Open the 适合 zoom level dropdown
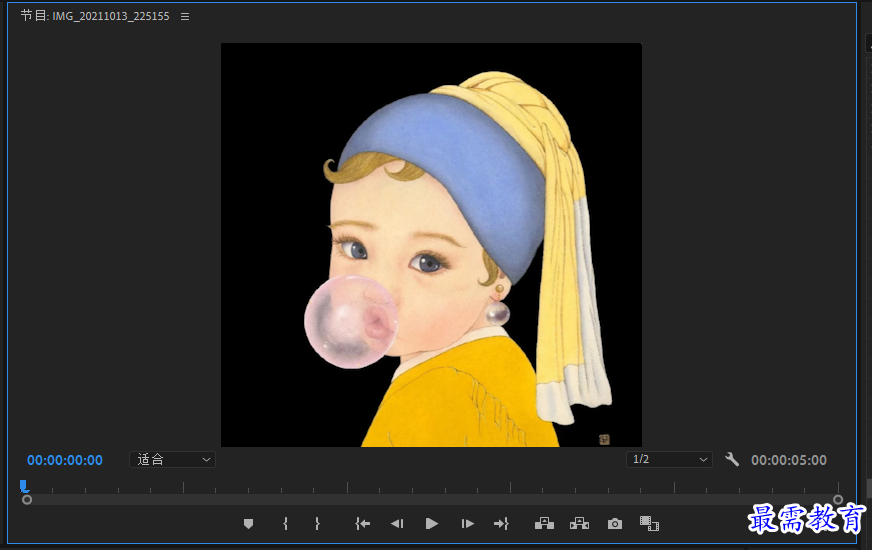Image resolution: width=872 pixels, height=550 pixels. pyautogui.click(x=172, y=459)
